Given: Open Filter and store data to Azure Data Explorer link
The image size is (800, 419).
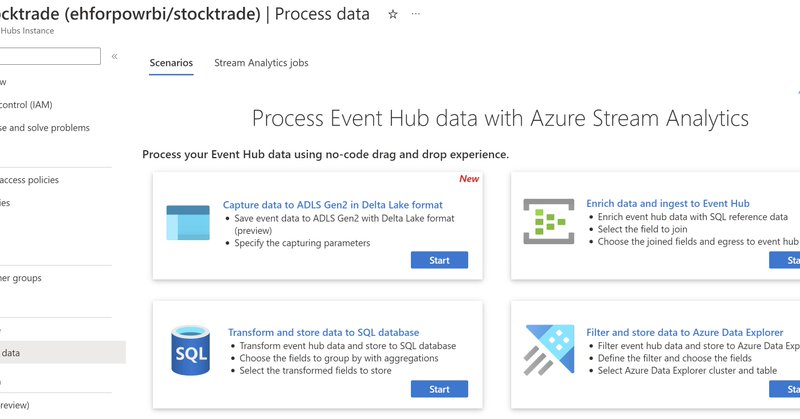Looking at the screenshot, I should click(684, 332).
